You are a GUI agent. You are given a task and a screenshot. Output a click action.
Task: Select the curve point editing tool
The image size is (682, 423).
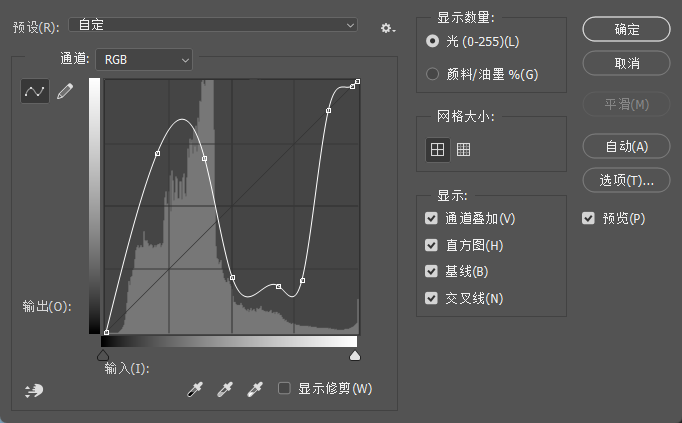coord(35,91)
